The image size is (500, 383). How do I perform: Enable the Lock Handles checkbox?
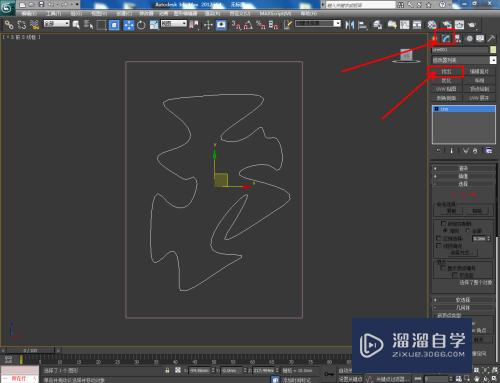(444, 223)
